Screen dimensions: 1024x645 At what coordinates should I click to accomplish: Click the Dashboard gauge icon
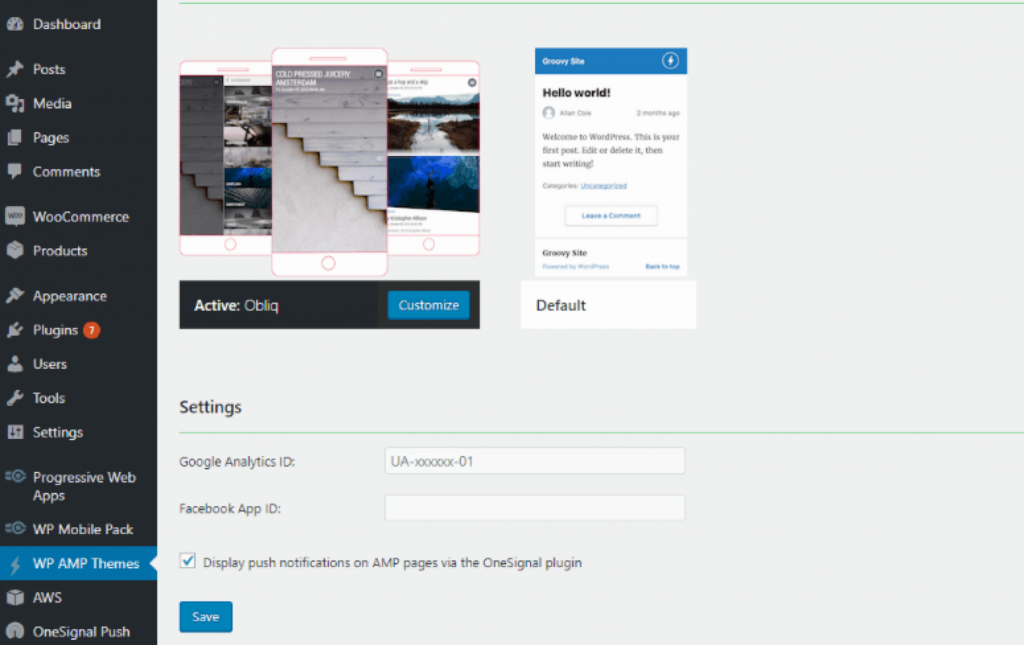[x=15, y=24]
